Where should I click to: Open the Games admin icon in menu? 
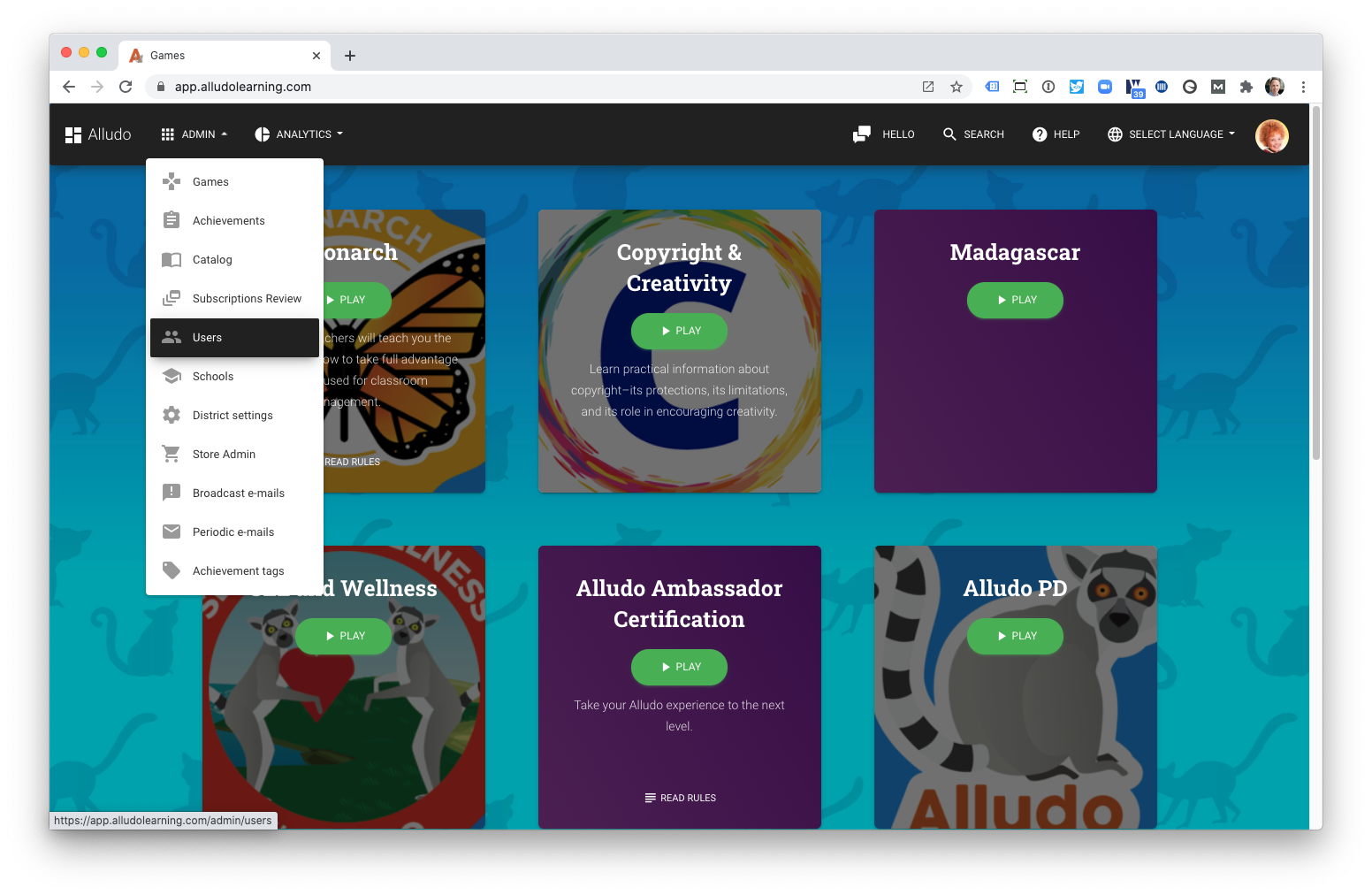point(171,181)
